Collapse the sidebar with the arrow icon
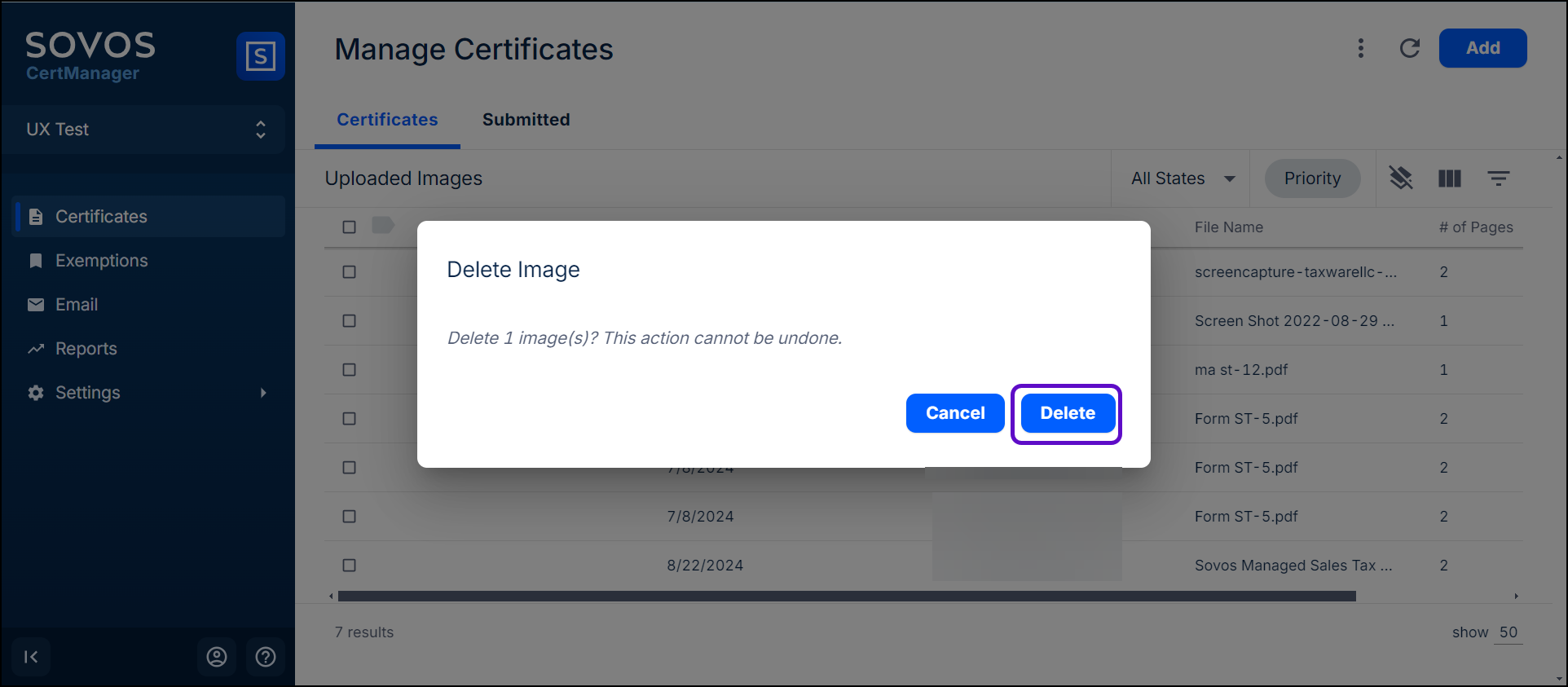Screen dimensions: 1568x687 tap(31, 657)
